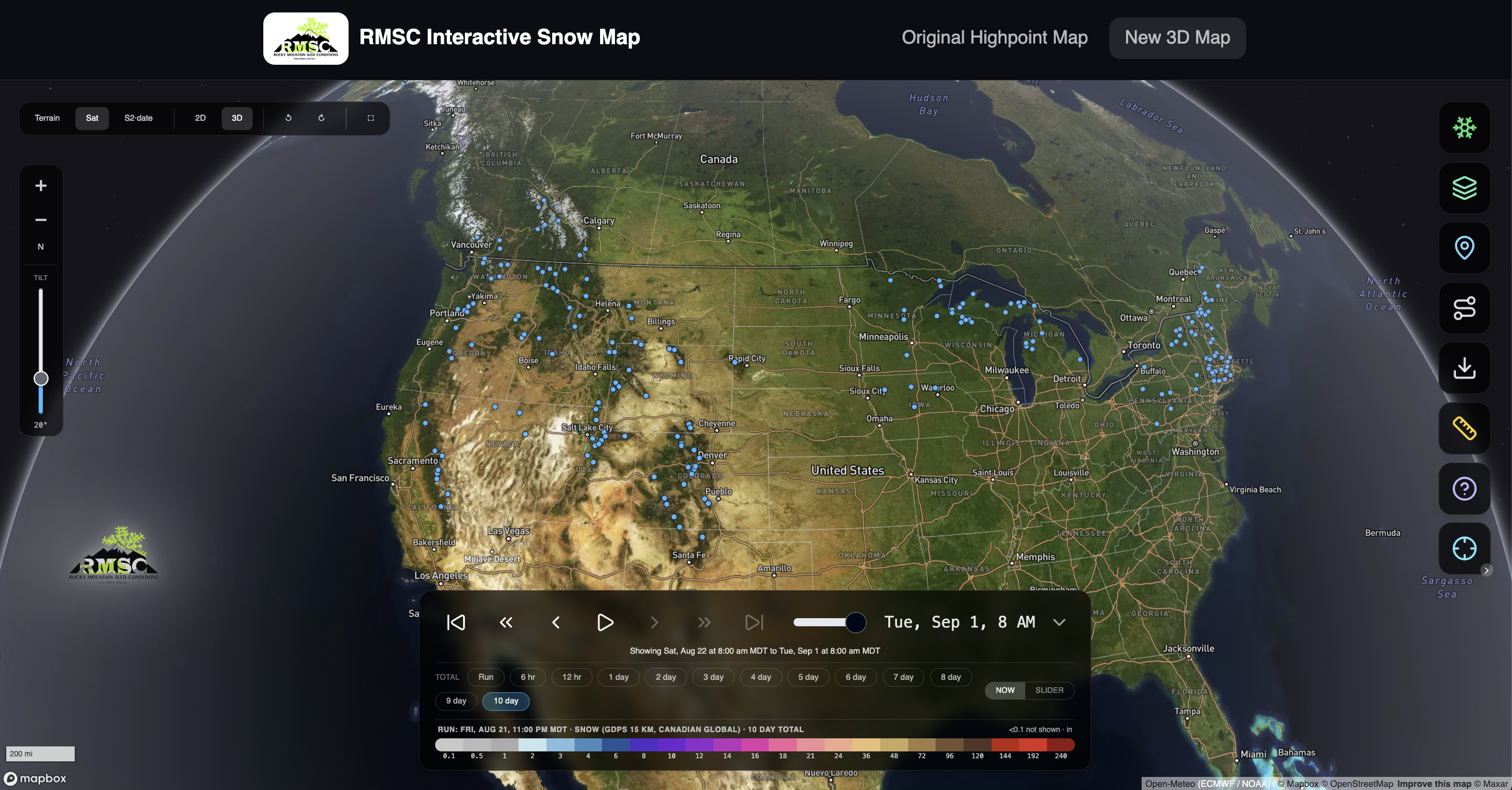Jump to the last timeline frame
Image resolution: width=1512 pixels, height=790 pixels.
tap(754, 623)
